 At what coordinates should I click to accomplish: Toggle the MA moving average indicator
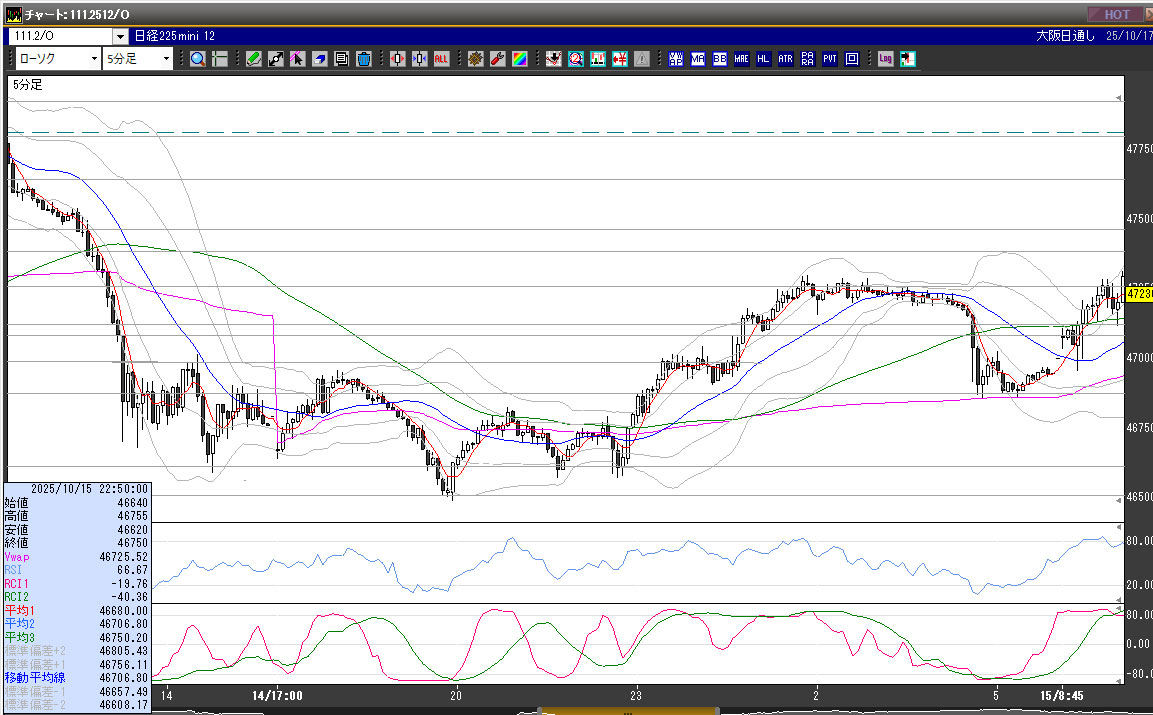[697, 59]
